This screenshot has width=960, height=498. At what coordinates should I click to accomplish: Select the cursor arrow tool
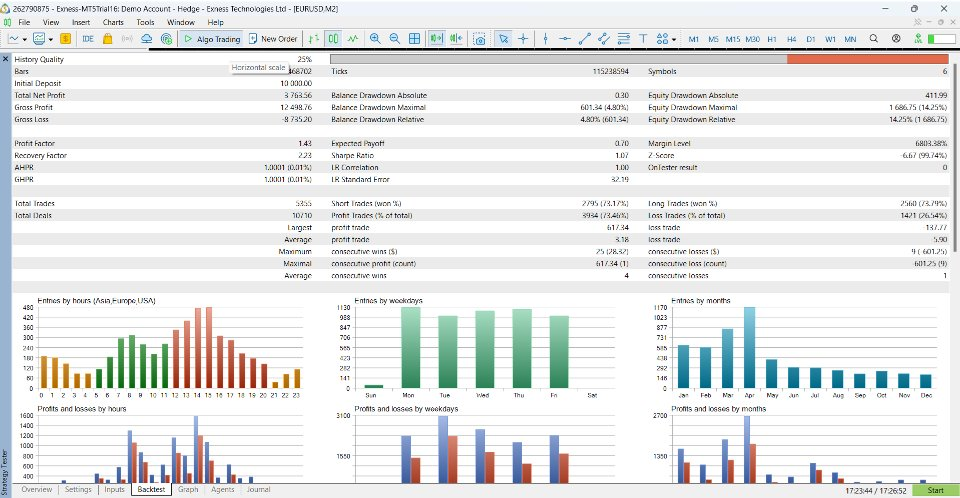pyautogui.click(x=503, y=39)
